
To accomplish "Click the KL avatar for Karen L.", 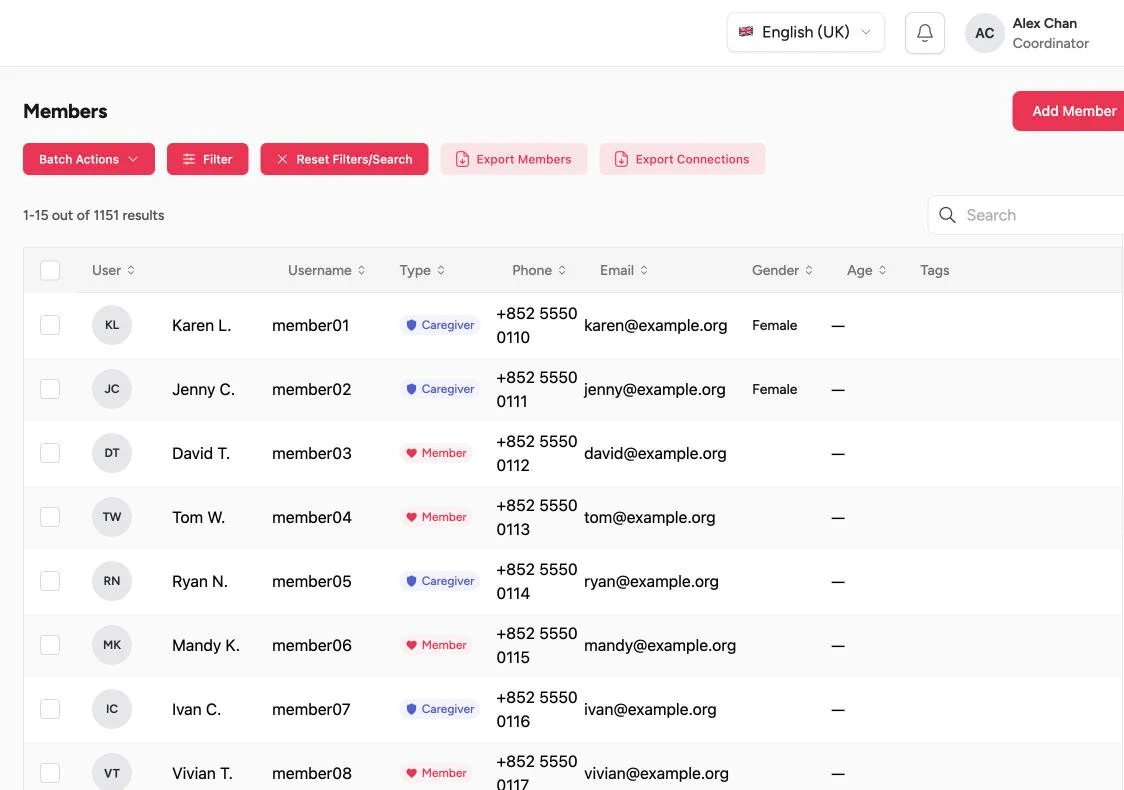I will point(112,325).
